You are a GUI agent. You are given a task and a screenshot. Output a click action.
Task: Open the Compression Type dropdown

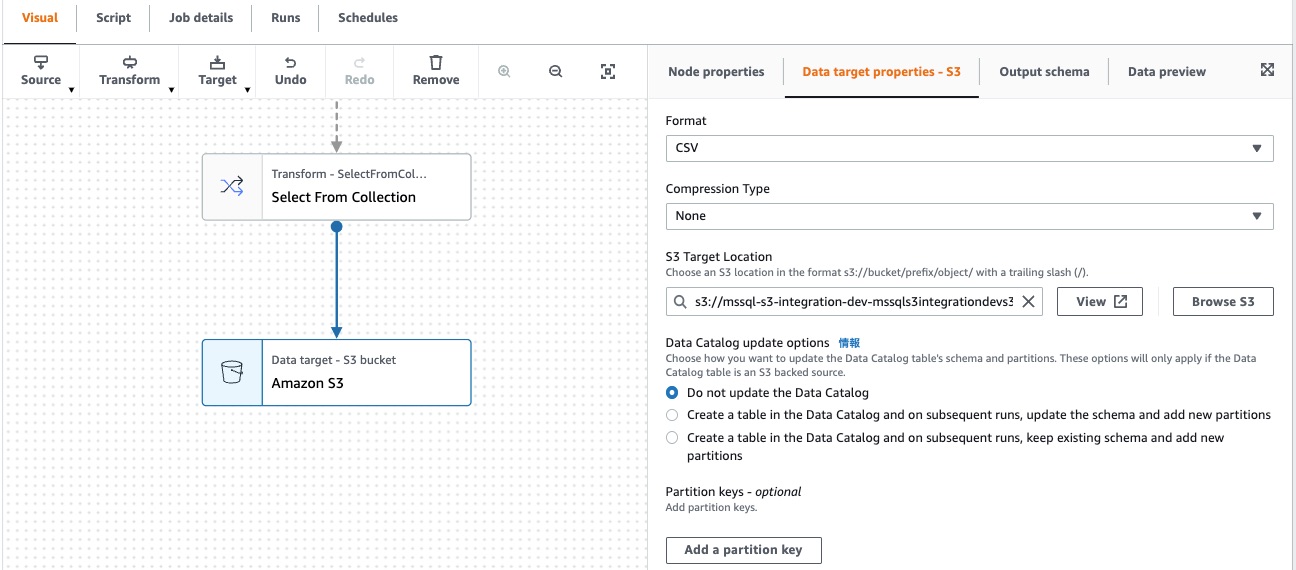(x=969, y=216)
